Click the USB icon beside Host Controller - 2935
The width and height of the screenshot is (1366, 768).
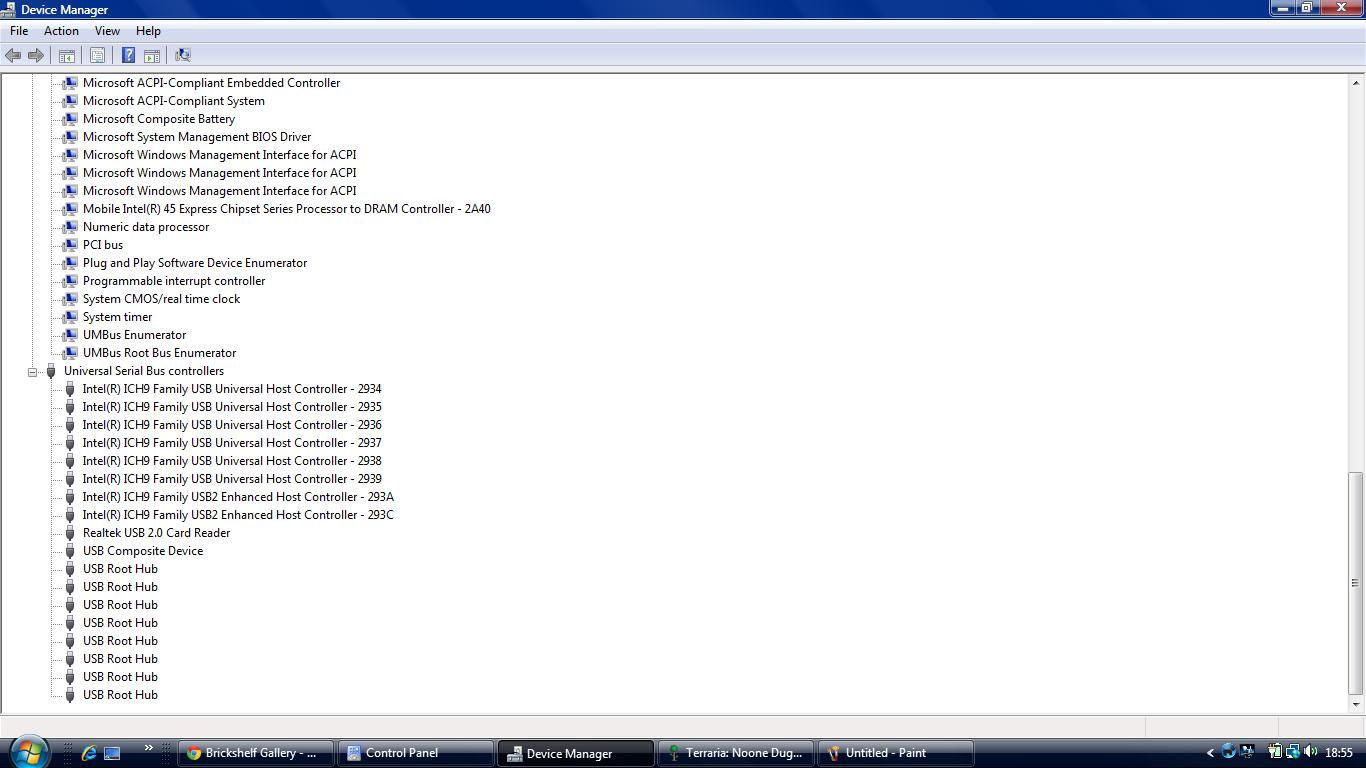point(70,407)
